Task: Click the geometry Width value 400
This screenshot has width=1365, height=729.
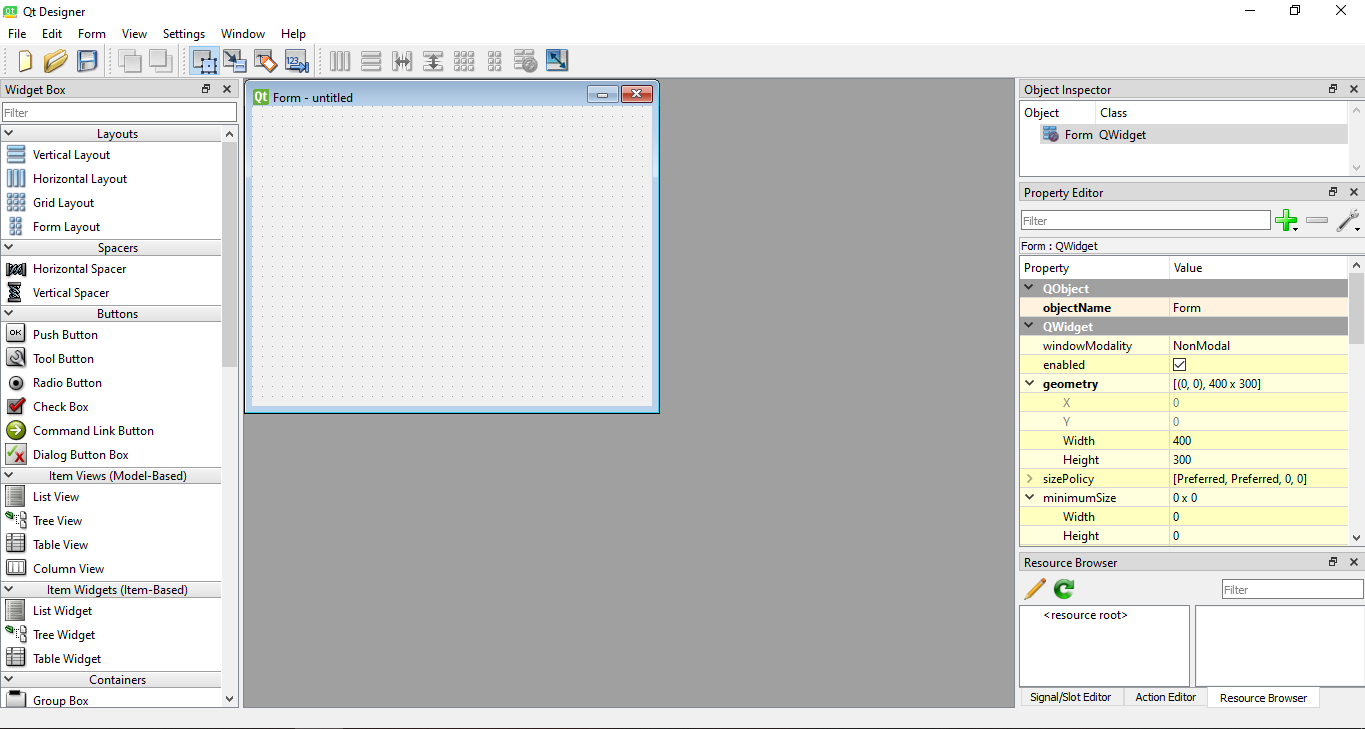Action: click(1259, 441)
